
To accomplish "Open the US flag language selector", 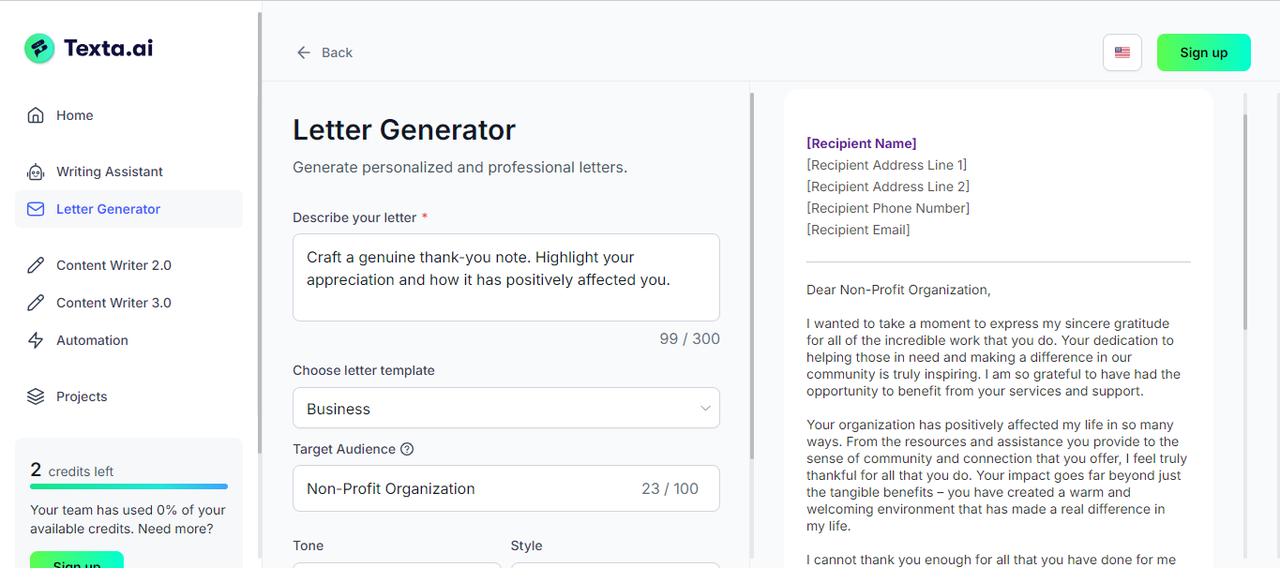I will pyautogui.click(x=1122, y=52).
